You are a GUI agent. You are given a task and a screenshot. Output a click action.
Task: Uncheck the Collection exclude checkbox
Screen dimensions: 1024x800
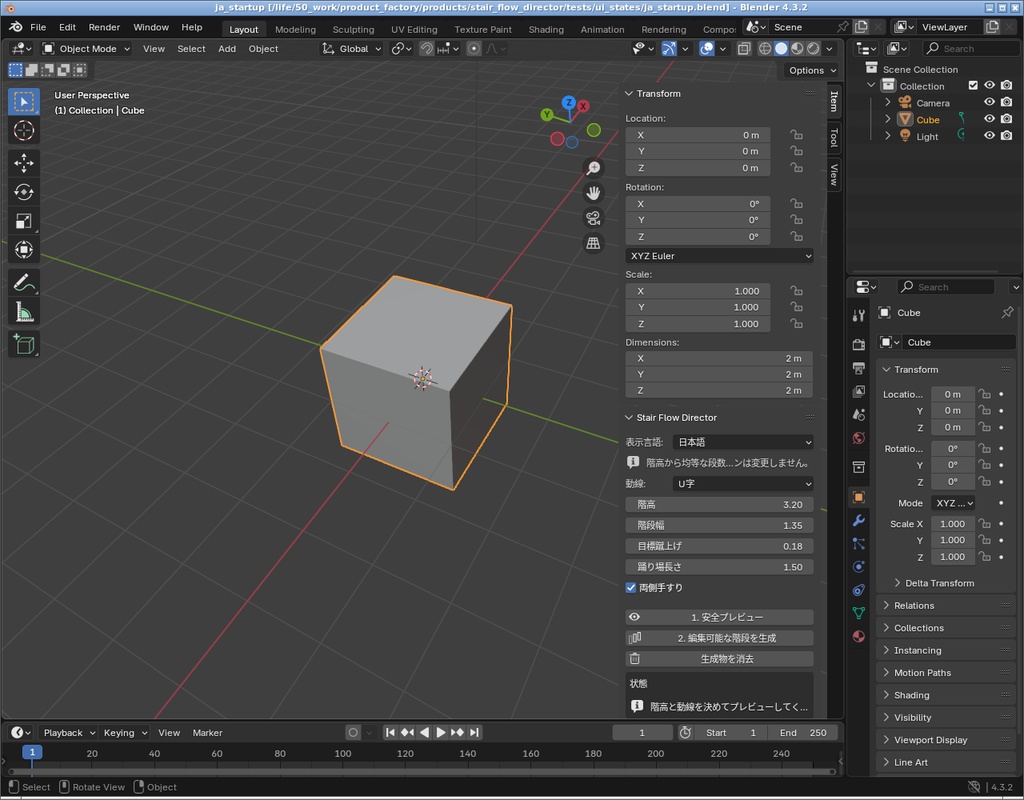[x=973, y=86]
